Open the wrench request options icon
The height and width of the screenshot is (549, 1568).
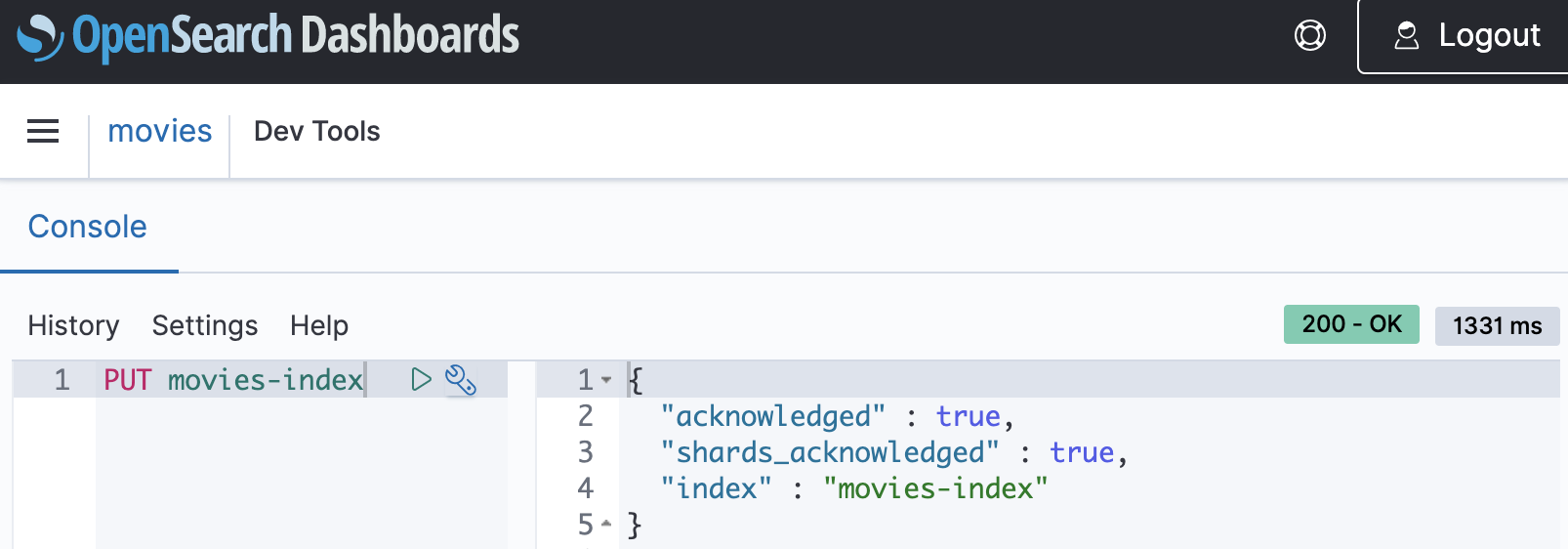[x=460, y=380]
